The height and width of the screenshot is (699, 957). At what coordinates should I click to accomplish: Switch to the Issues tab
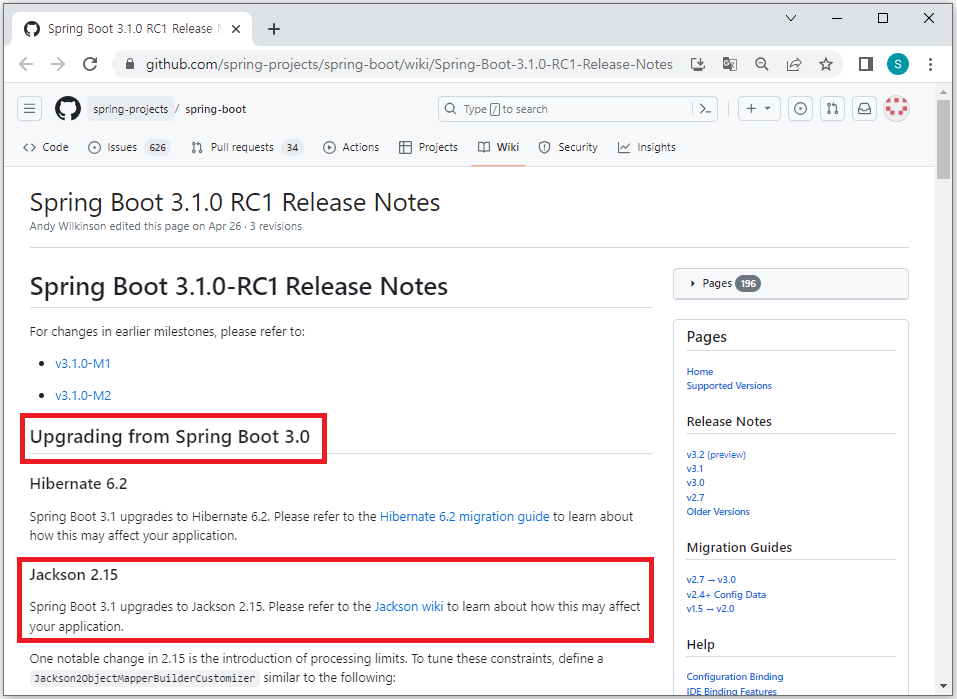click(x=129, y=147)
